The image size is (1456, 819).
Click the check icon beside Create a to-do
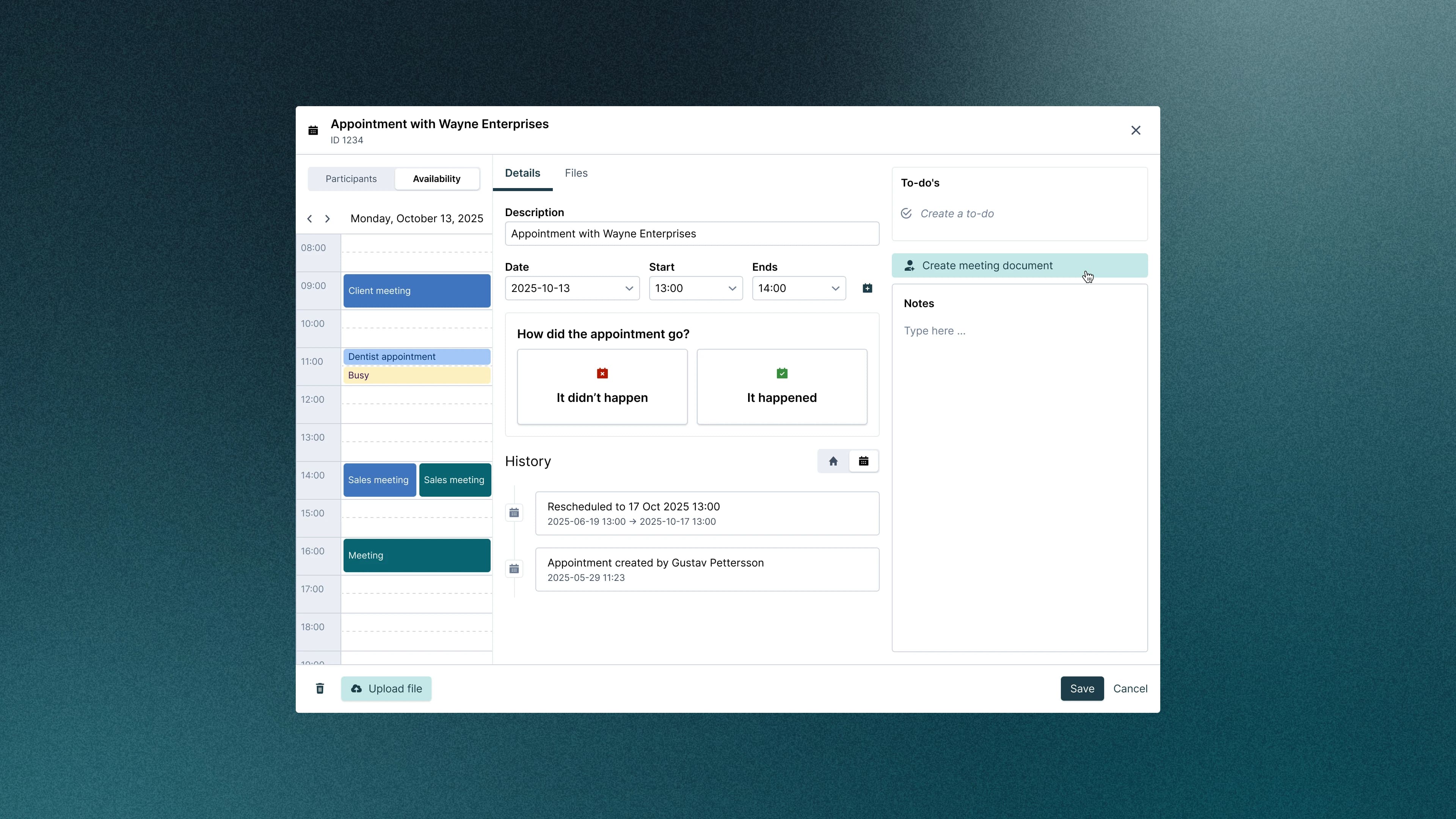click(x=906, y=213)
